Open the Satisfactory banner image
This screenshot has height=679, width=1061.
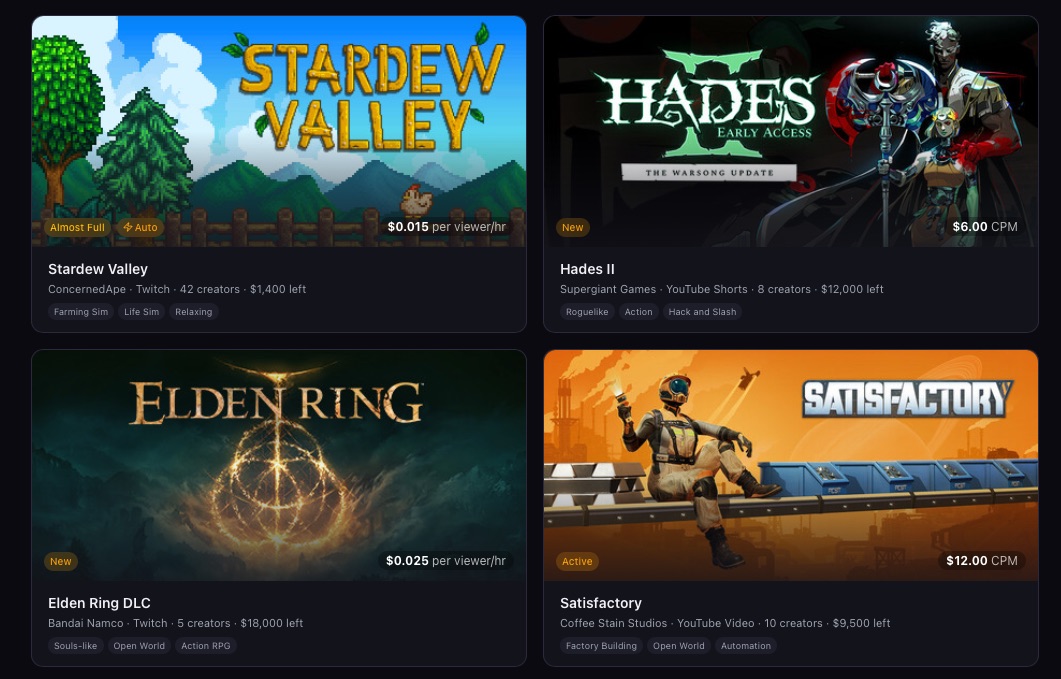click(x=790, y=465)
